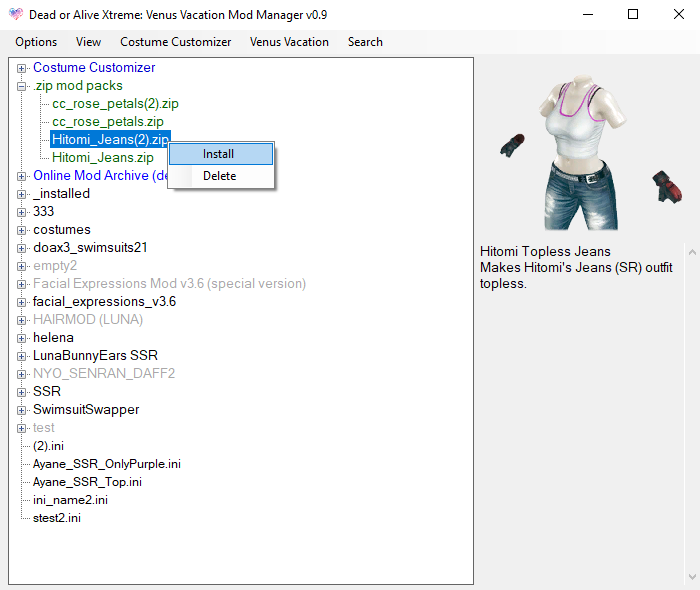Click the mod description text box
This screenshot has height=590, width=700.
point(581,413)
